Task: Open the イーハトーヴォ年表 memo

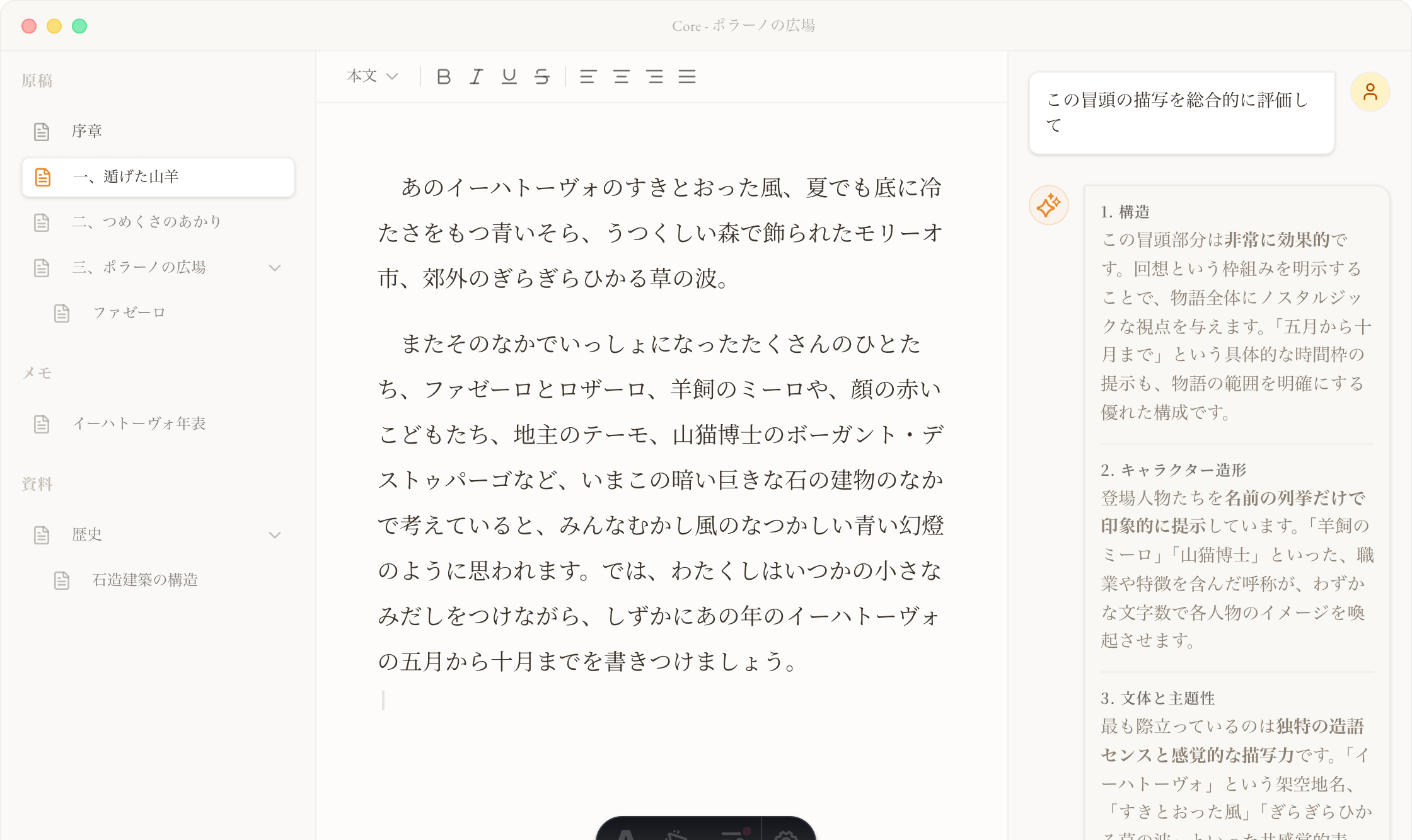Action: pos(139,423)
